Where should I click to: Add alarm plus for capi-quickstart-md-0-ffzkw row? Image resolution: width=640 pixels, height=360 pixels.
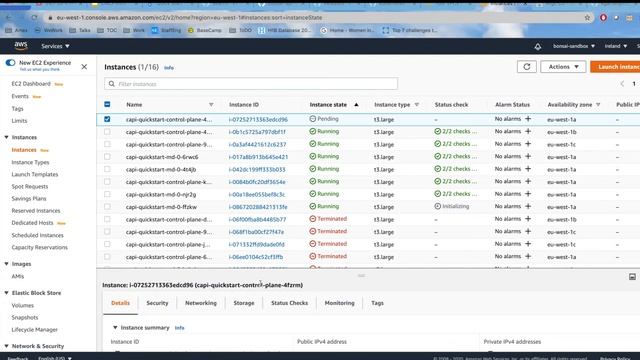click(x=528, y=206)
